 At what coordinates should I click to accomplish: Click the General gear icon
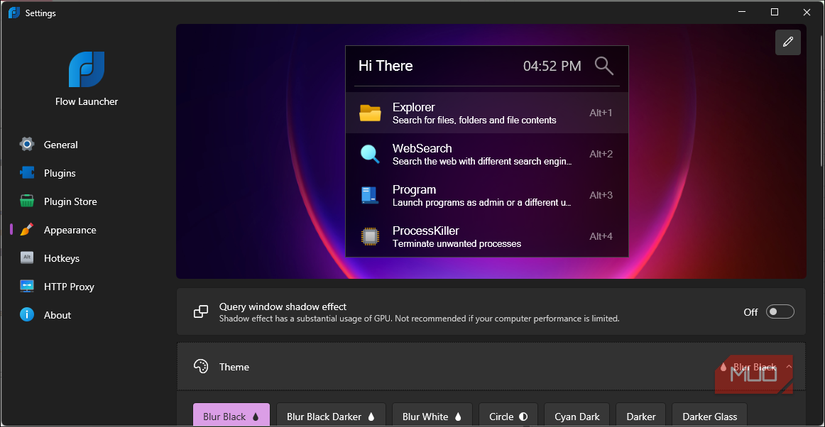[x=27, y=144]
